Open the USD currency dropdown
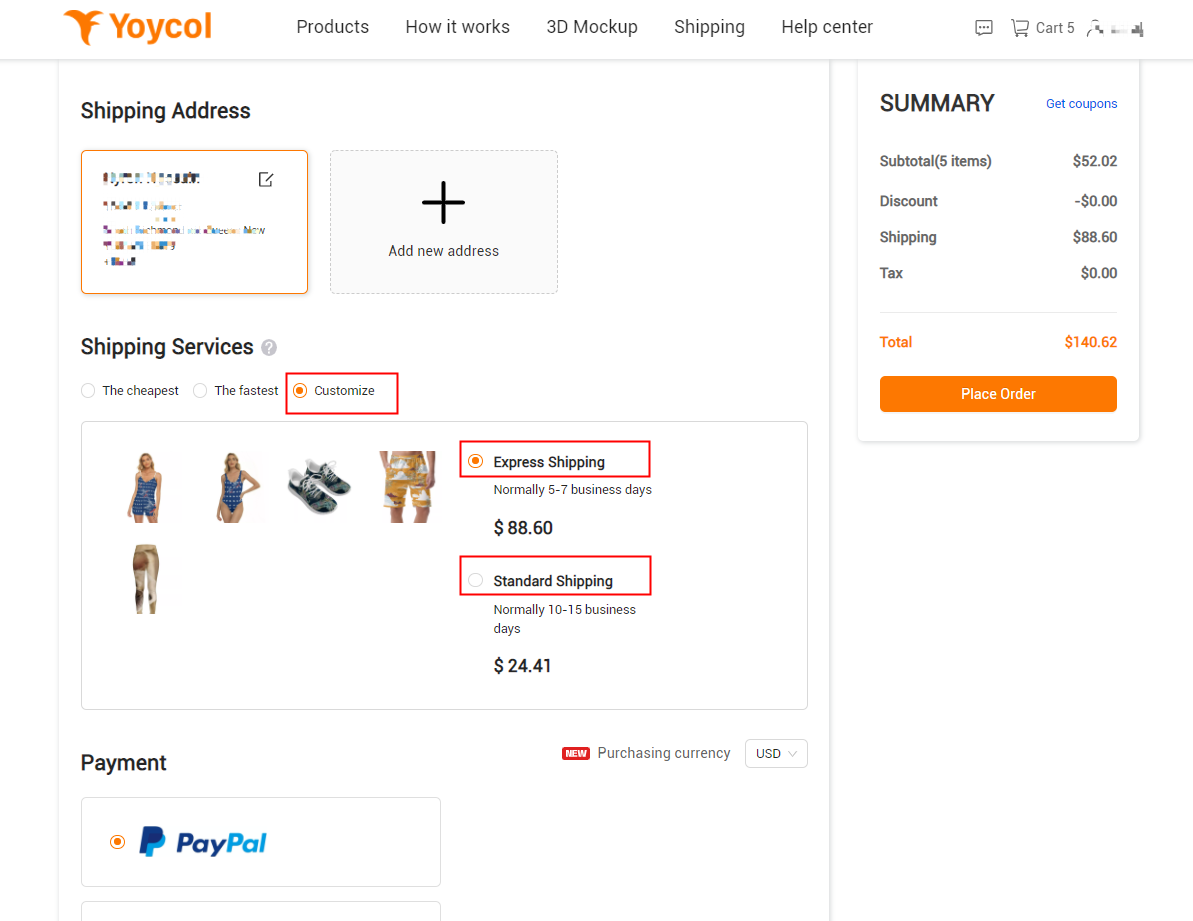 [x=776, y=753]
